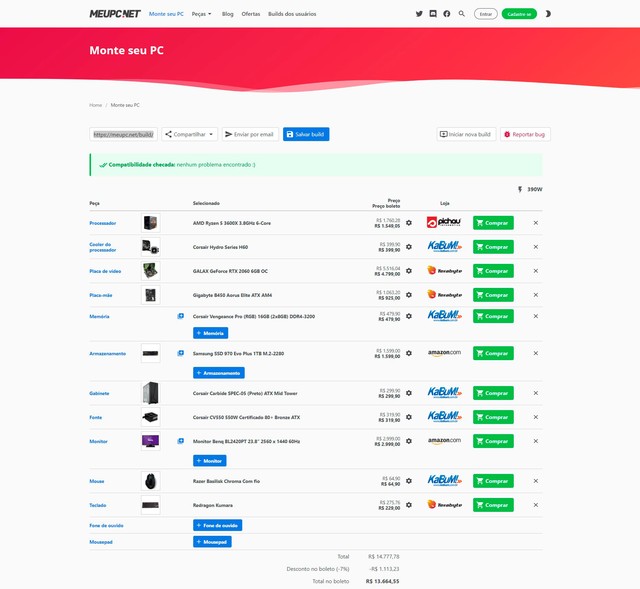
Task: Add another Memória module
Action: [211, 333]
